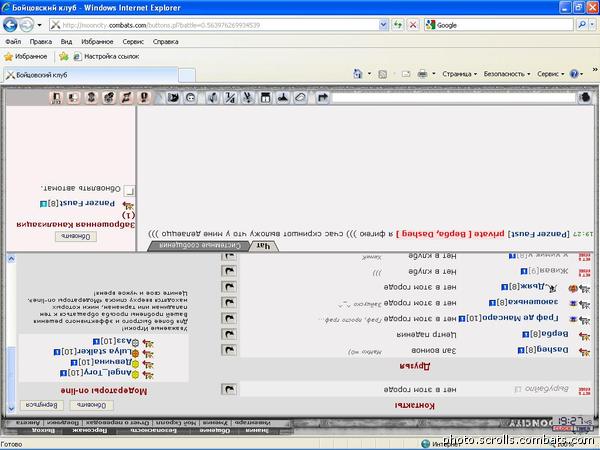Open the Персонаж item in the game bottom menu
The height and width of the screenshot is (450, 600).
[90, 430]
